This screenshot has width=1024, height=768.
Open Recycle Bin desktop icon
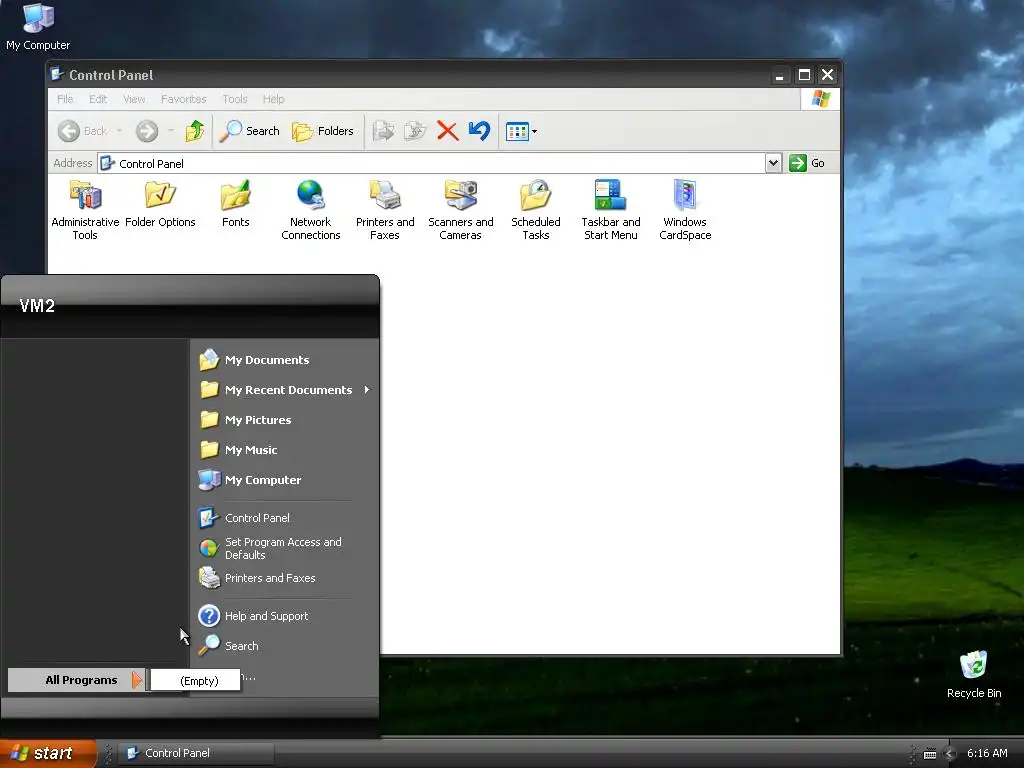pyautogui.click(x=974, y=675)
